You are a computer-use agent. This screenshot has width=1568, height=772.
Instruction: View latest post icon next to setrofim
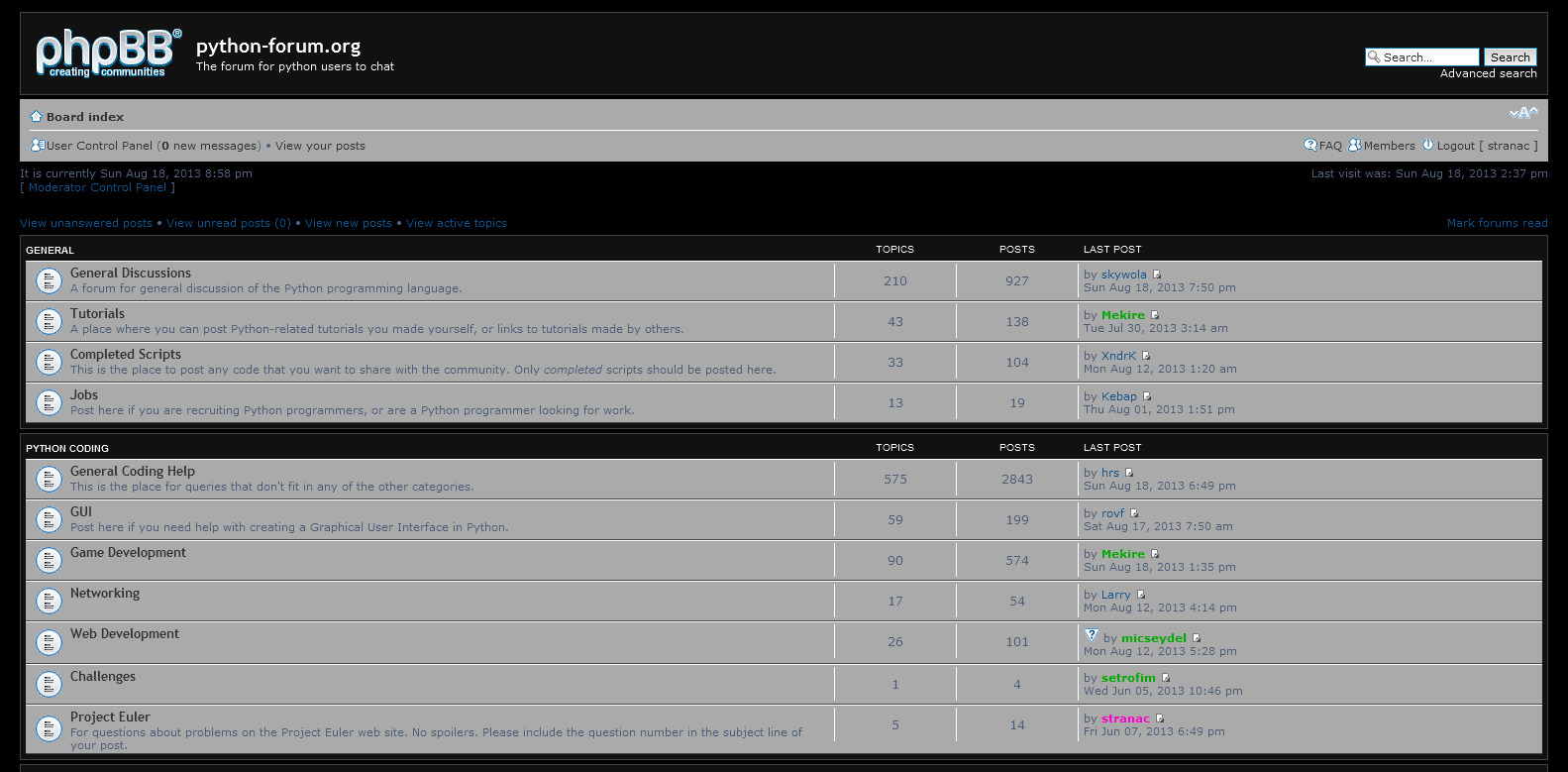tap(1166, 678)
